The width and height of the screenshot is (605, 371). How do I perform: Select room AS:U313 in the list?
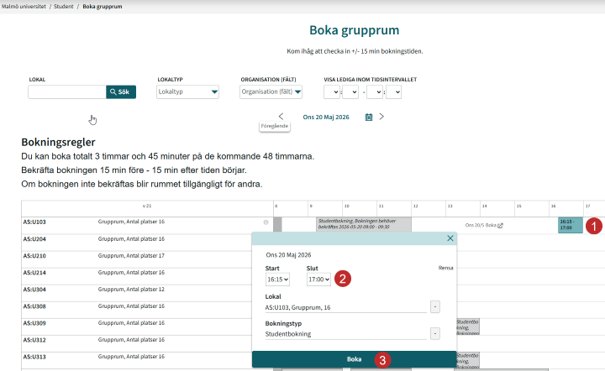click(x=34, y=357)
